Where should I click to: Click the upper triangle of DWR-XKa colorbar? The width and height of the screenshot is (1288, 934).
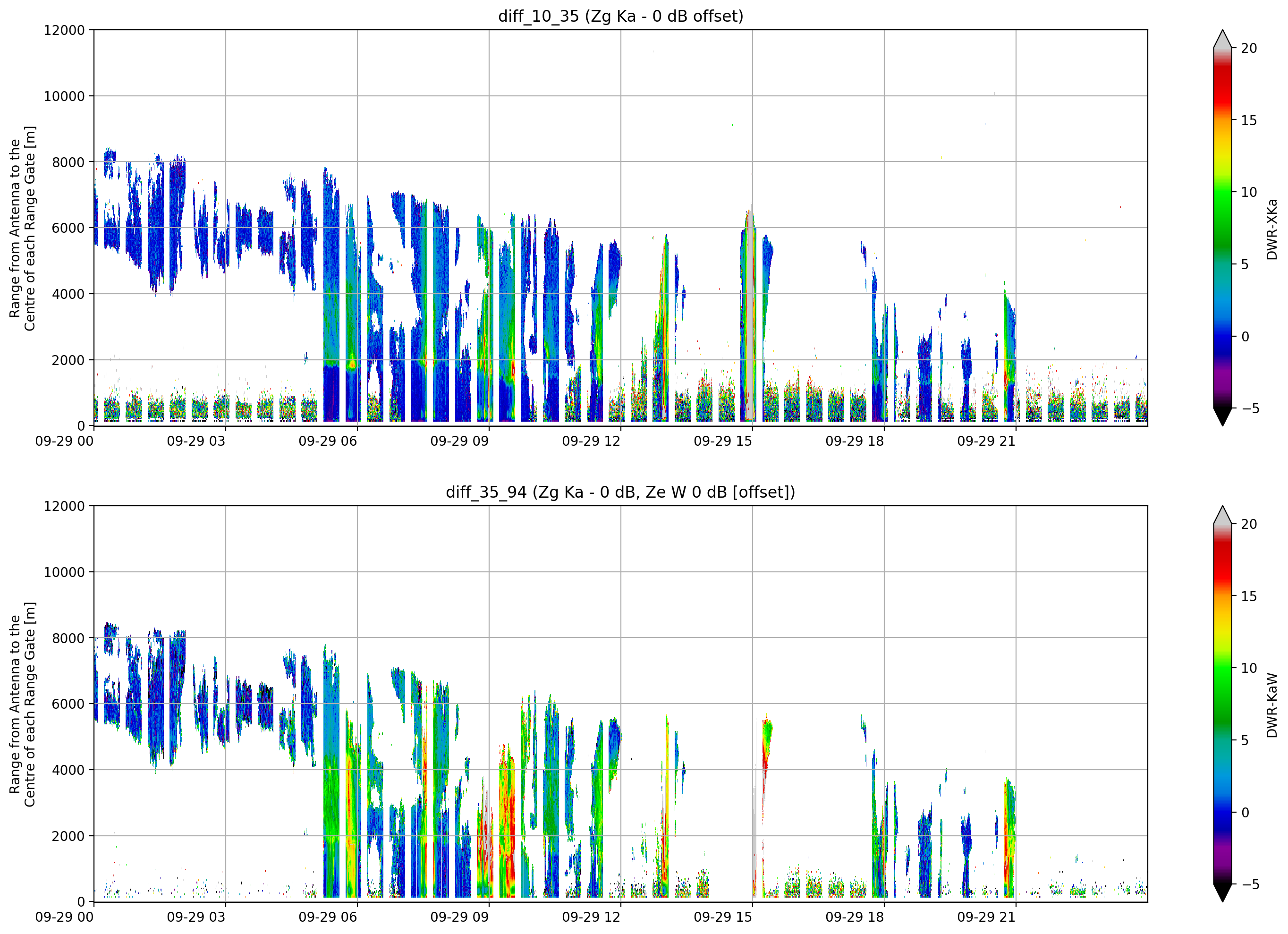1222,39
